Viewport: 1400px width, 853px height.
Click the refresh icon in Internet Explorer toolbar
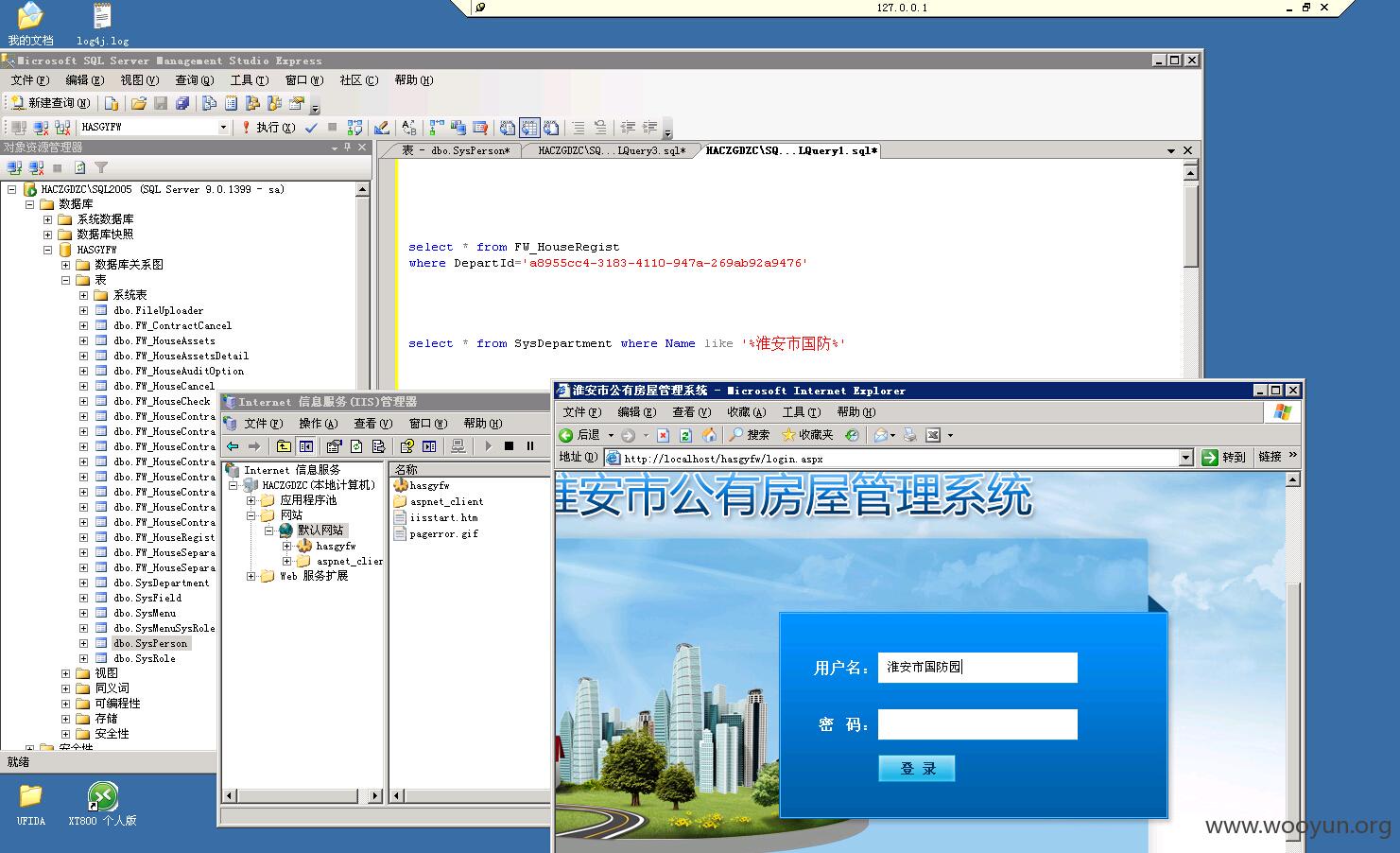point(685,435)
